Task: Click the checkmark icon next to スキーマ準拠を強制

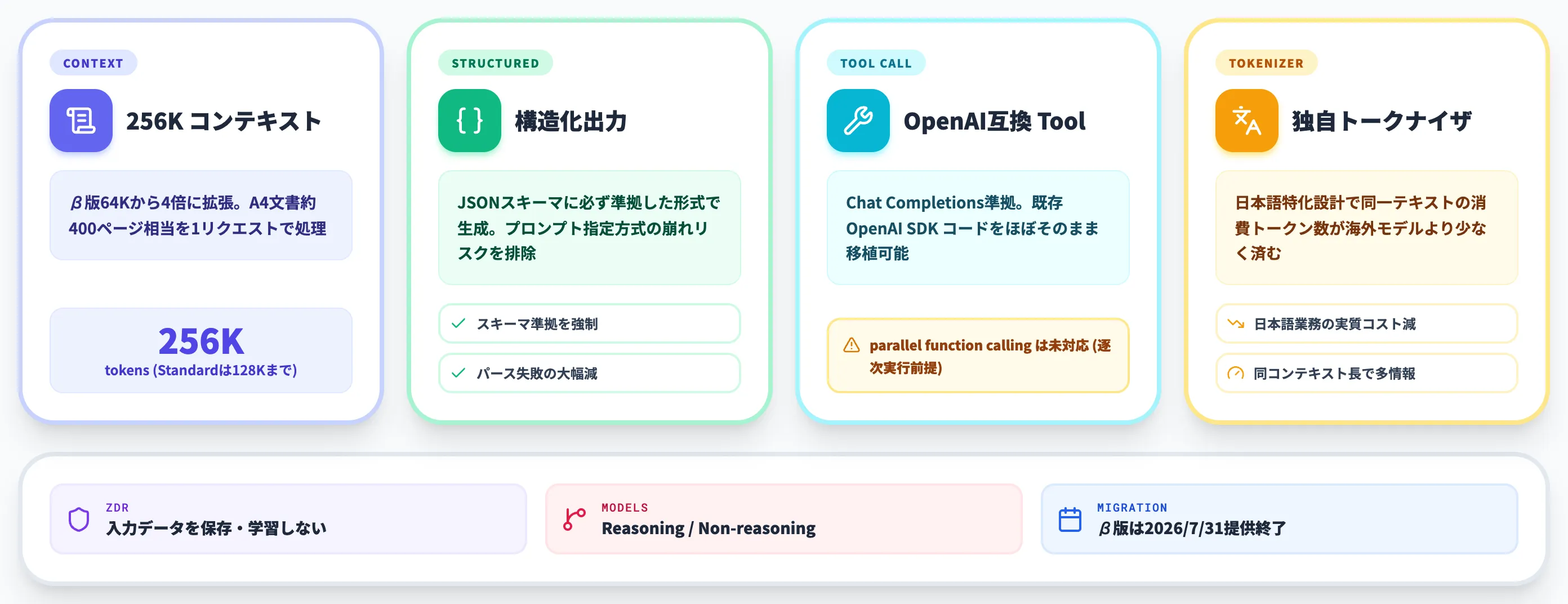Action: click(x=458, y=323)
